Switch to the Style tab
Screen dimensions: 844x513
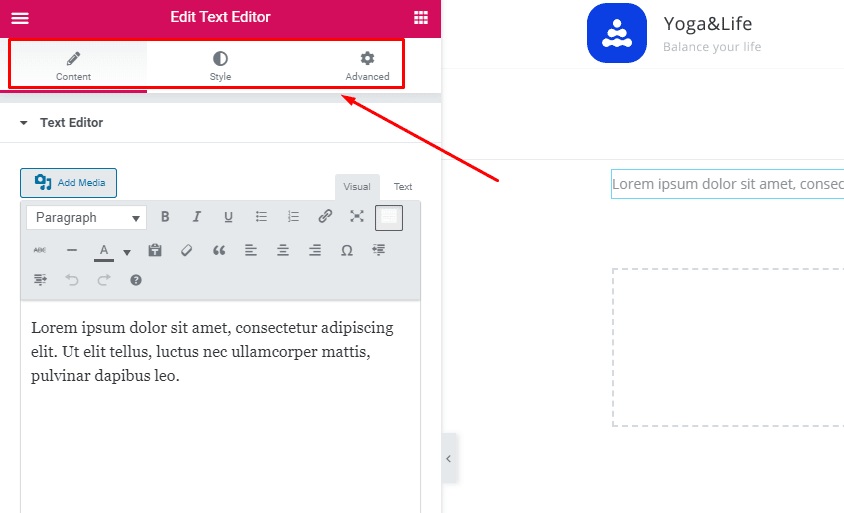coord(220,66)
